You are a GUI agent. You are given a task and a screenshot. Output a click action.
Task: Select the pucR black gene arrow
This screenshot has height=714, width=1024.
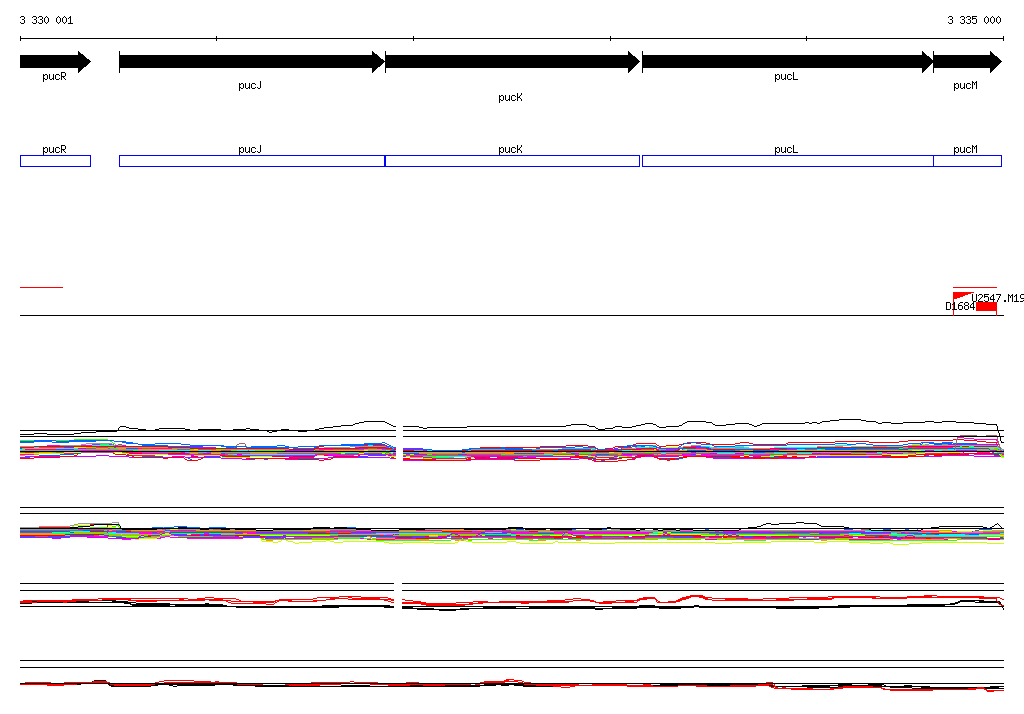click(56, 62)
